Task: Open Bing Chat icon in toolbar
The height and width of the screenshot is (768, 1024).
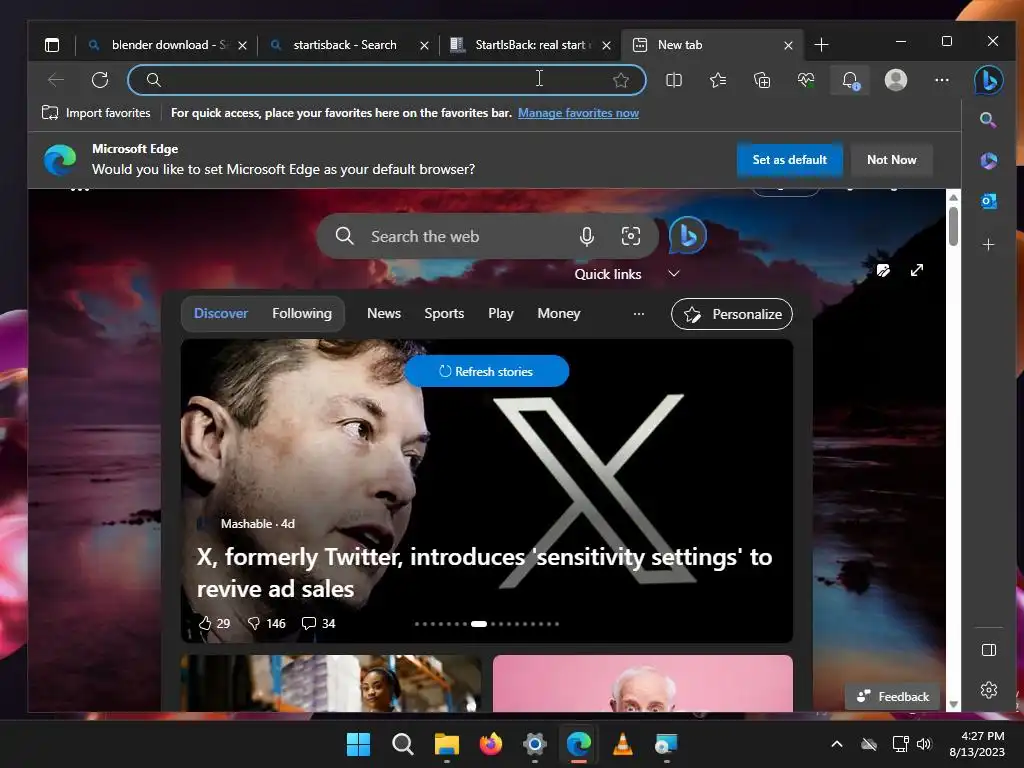Action: (x=988, y=80)
